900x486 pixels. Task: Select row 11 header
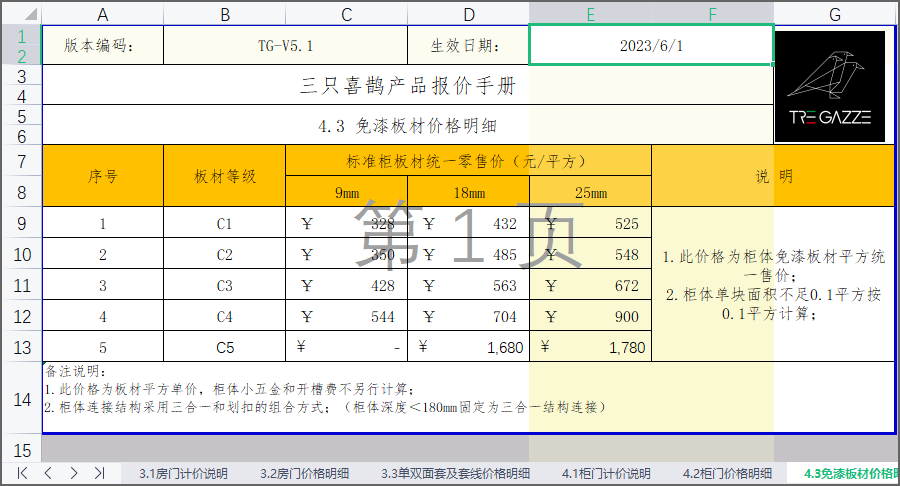pyautogui.click(x=21, y=285)
